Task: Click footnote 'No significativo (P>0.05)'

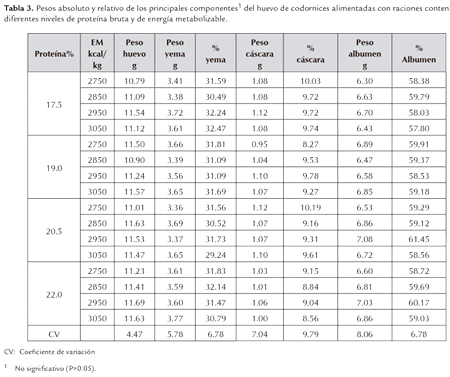Action: pyautogui.click(x=55, y=368)
